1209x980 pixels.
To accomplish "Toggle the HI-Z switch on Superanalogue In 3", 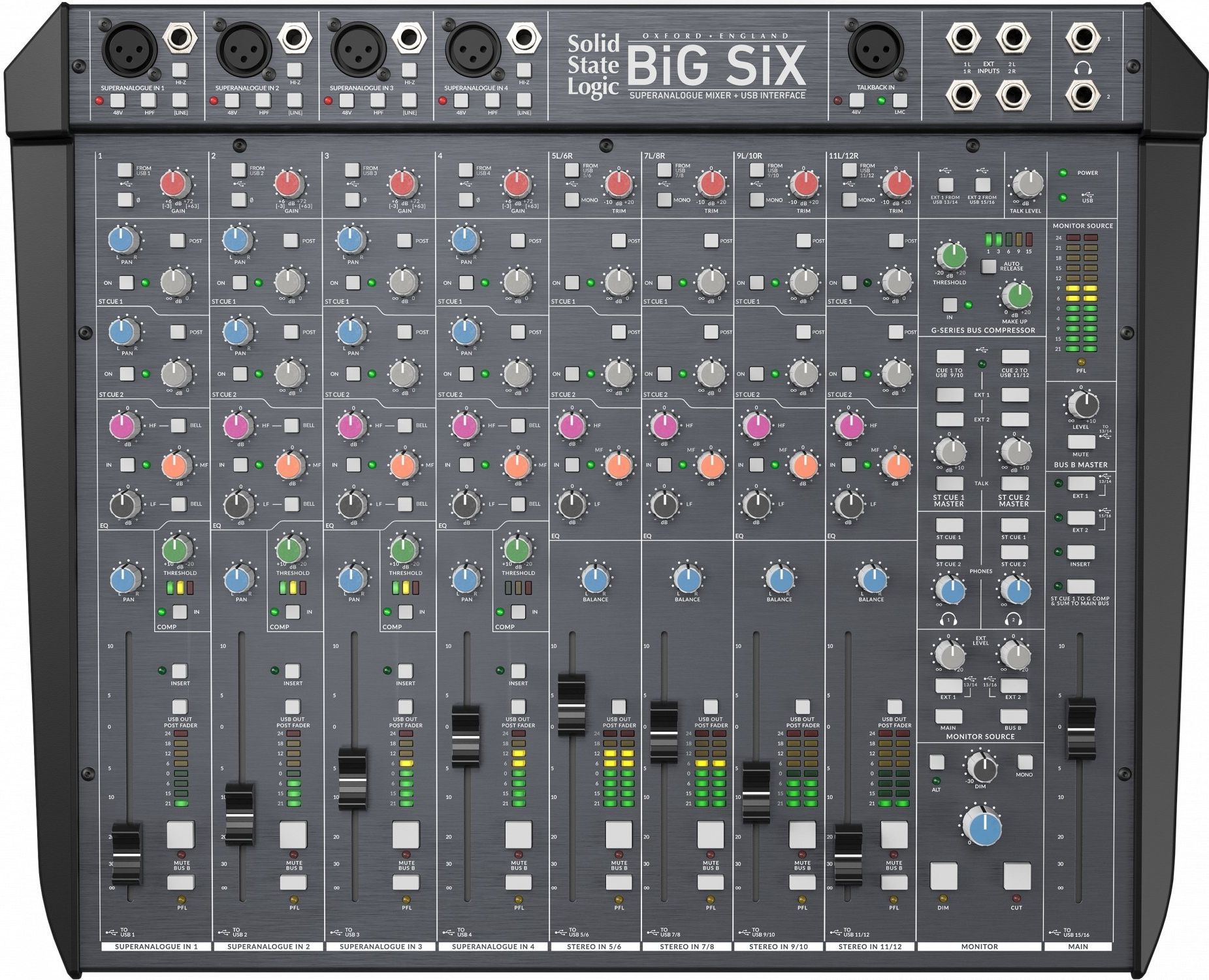I will [409, 70].
